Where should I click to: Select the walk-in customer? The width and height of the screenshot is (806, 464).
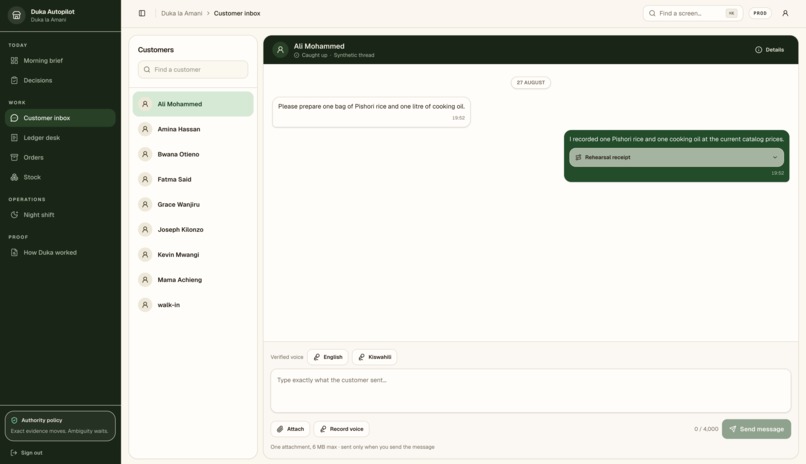[193, 305]
